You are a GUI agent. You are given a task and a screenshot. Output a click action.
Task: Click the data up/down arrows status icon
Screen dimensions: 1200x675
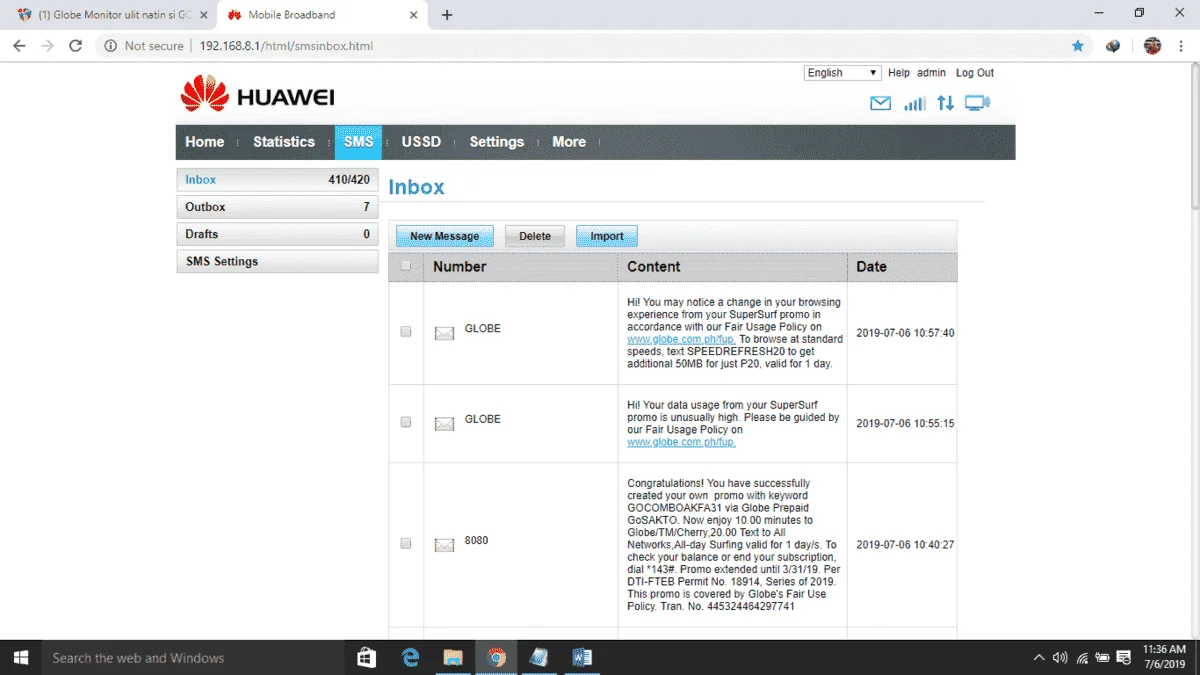[945, 103]
